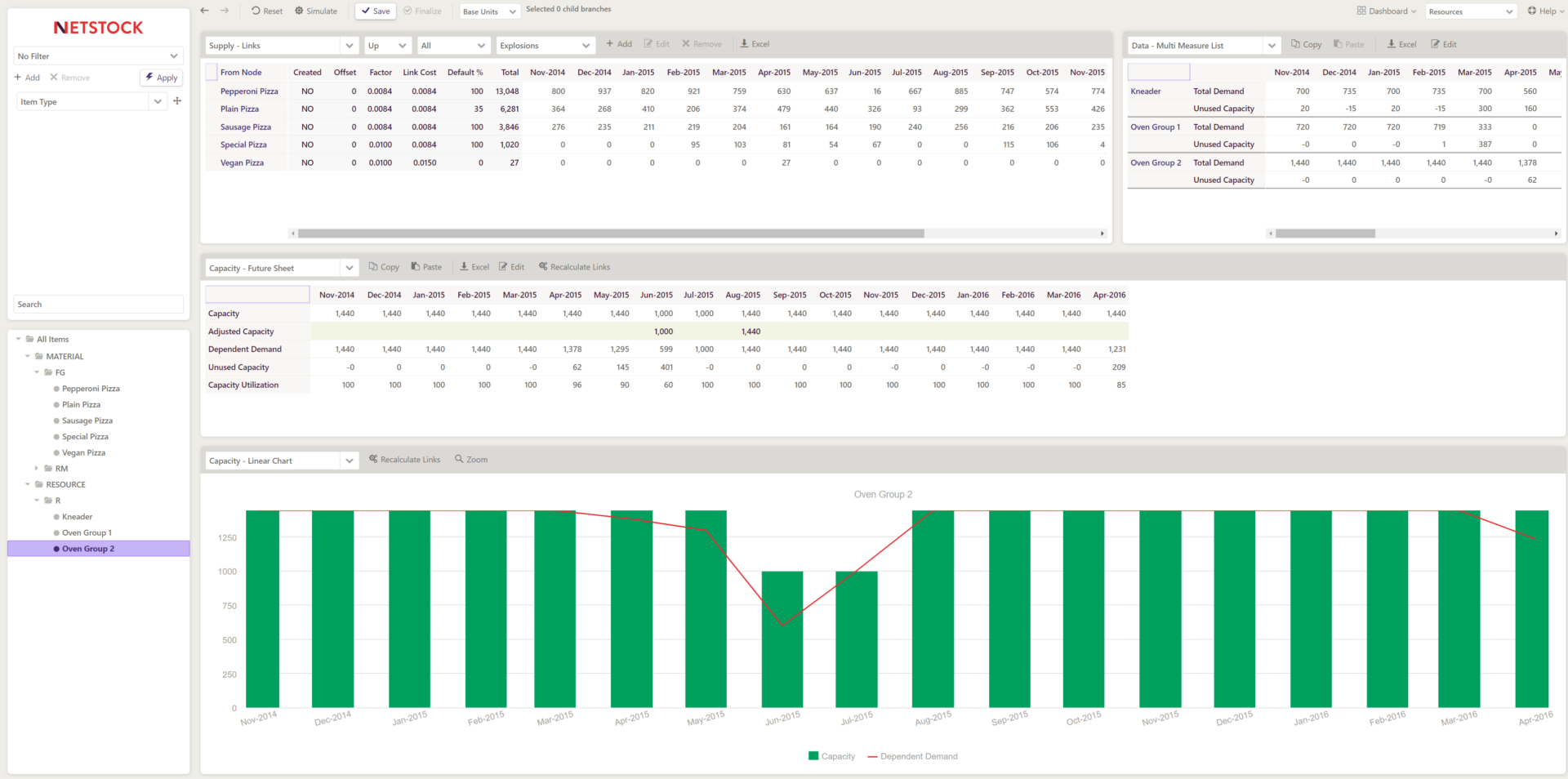Select the Supply Links header checkbox
This screenshot has width=1568, height=779.
point(212,72)
